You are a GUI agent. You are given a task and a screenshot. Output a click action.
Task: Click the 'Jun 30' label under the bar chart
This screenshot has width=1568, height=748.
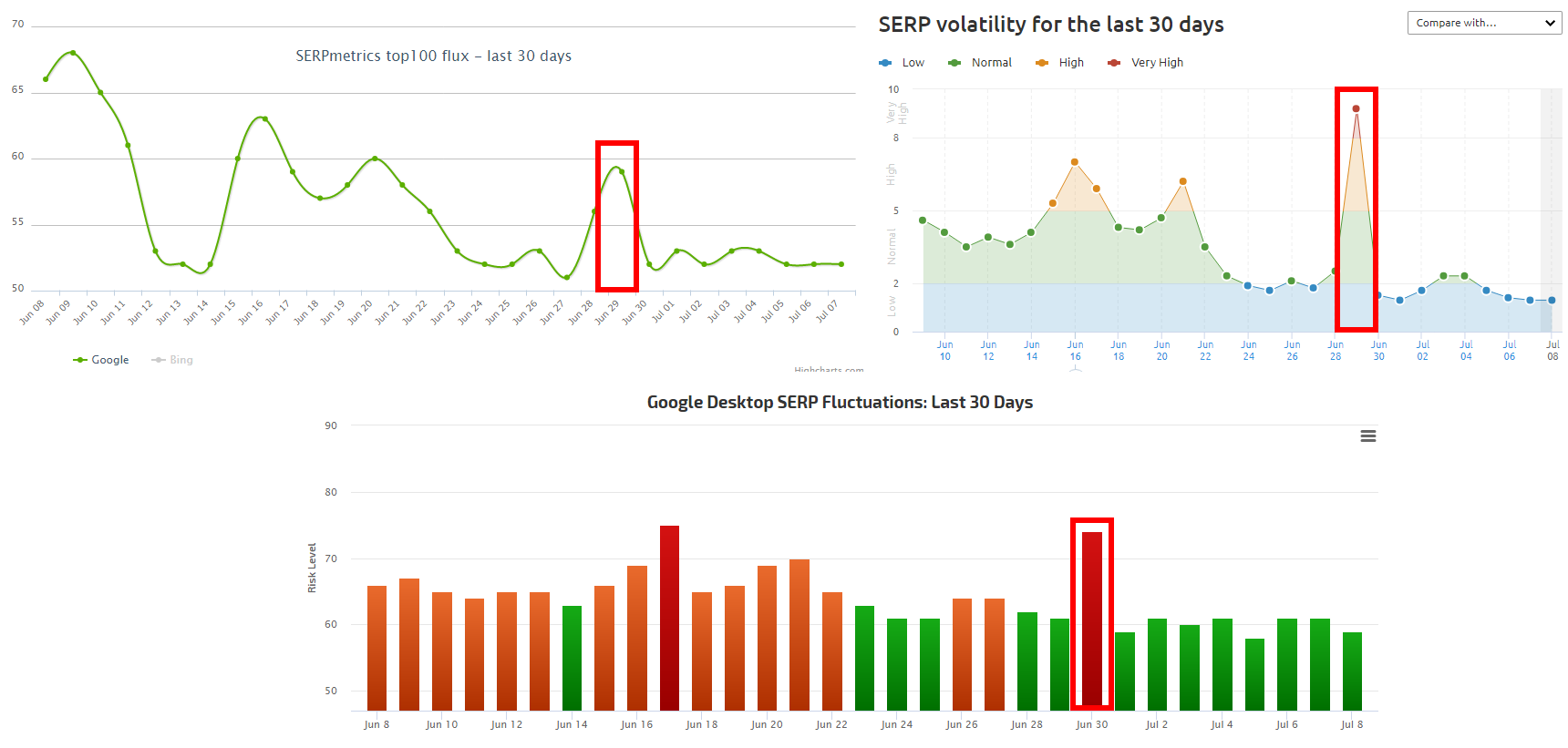(x=1092, y=724)
